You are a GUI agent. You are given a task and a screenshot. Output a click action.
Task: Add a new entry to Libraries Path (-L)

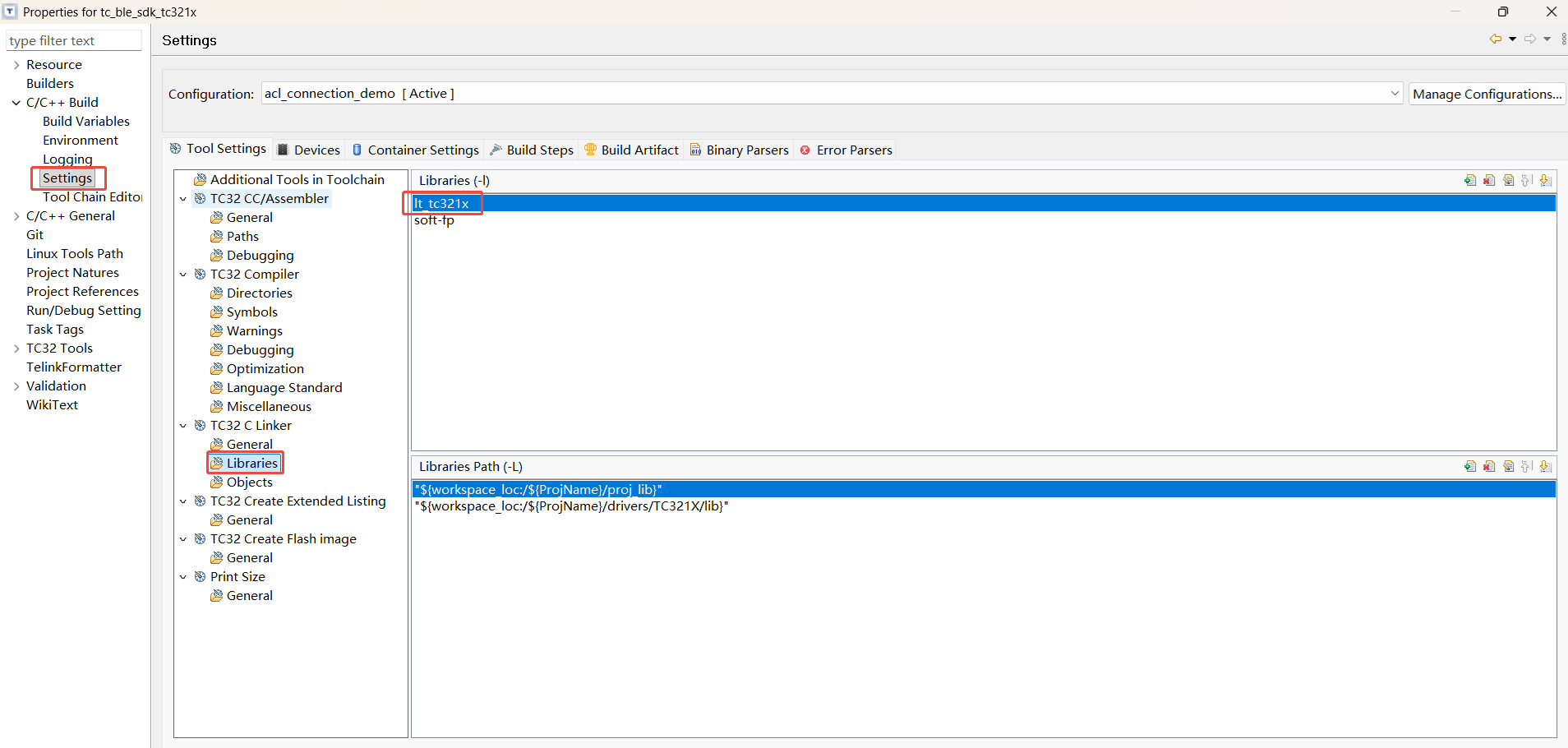pyautogui.click(x=1470, y=466)
